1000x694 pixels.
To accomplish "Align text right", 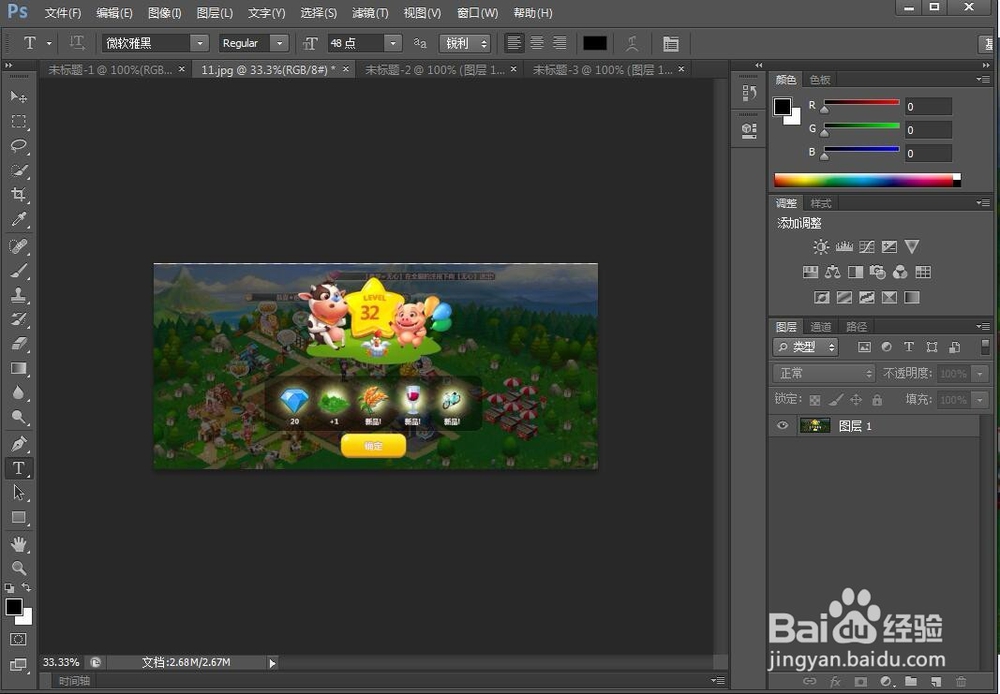I will click(559, 43).
